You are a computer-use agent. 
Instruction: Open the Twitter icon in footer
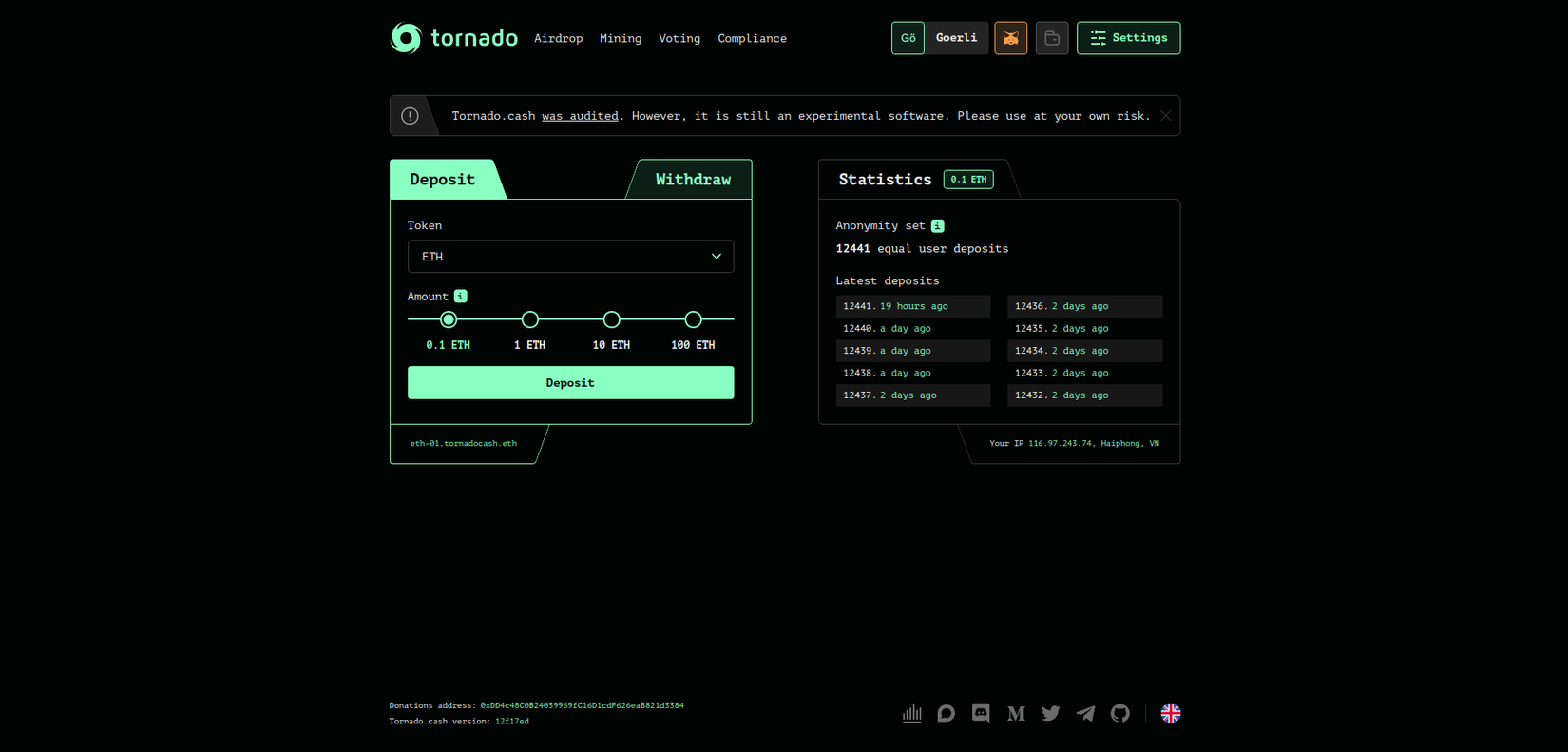coord(1050,713)
